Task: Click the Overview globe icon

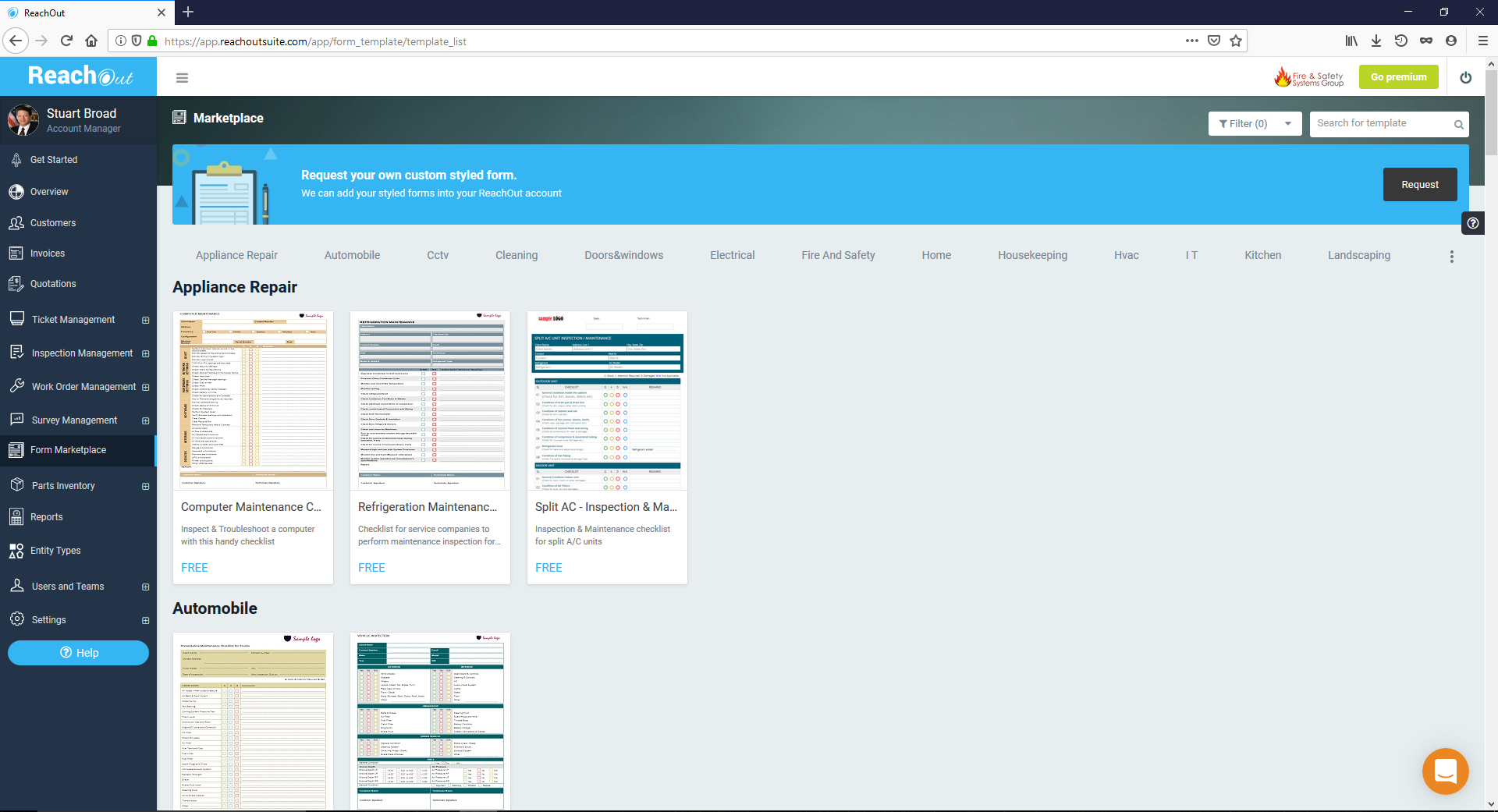Action: [x=16, y=191]
